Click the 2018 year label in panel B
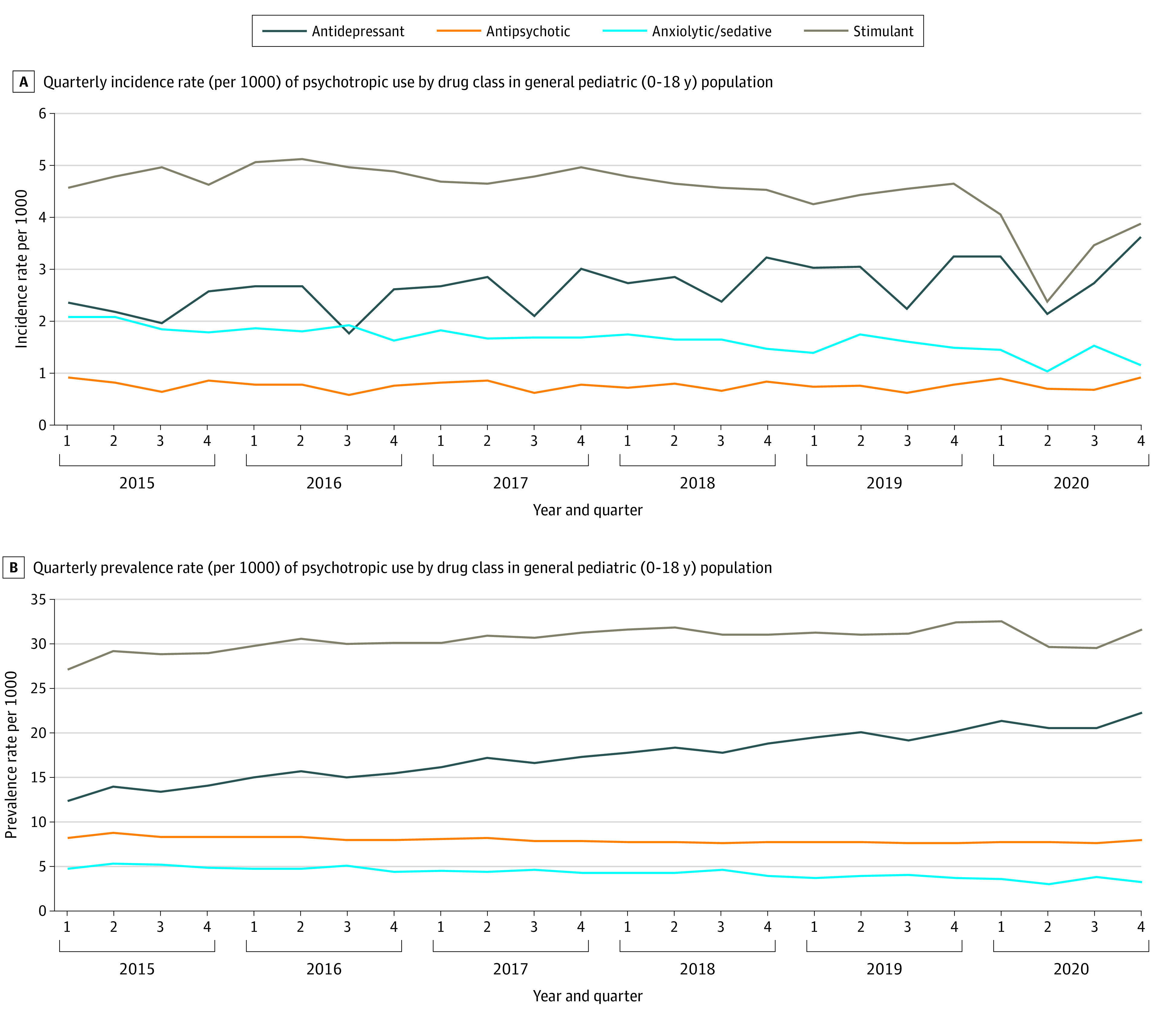Image resolution: width=1176 pixels, height=1017 pixels. pos(697,969)
